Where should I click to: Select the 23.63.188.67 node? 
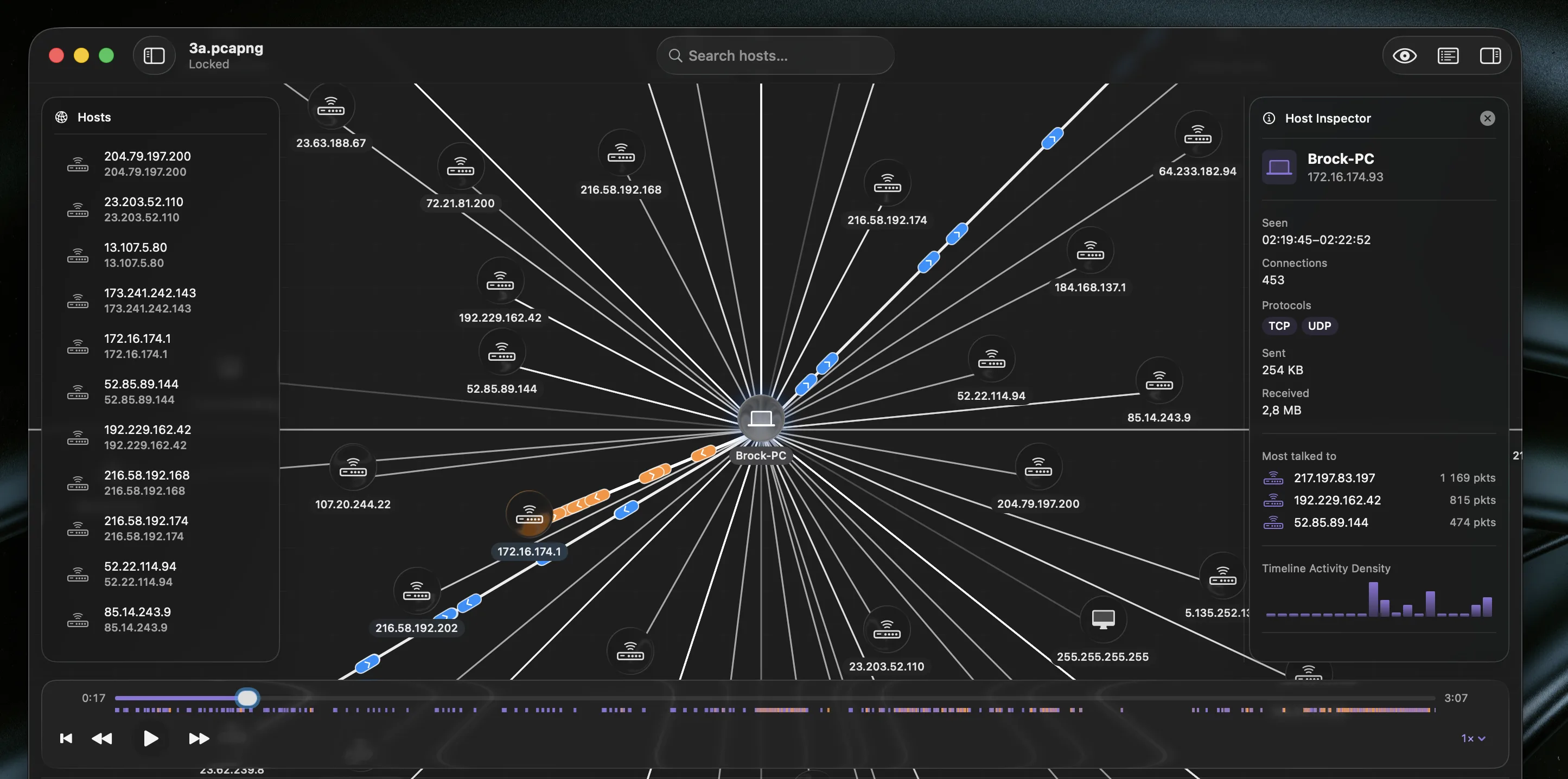pyautogui.click(x=330, y=106)
